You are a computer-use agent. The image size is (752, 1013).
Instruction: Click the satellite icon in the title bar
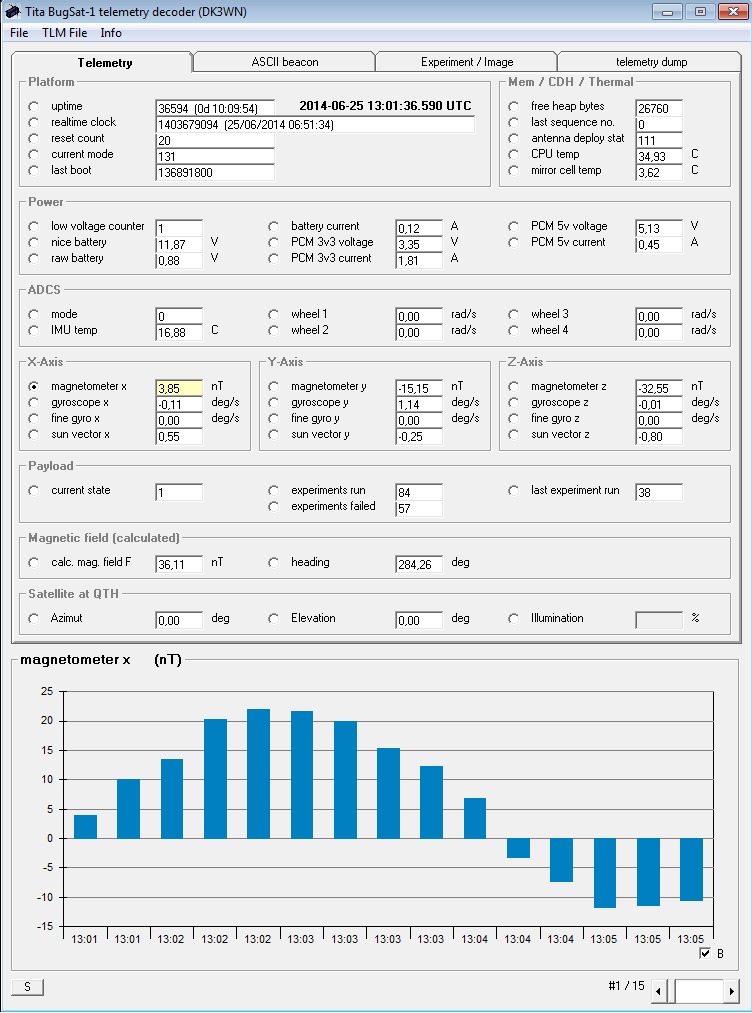click(12, 12)
